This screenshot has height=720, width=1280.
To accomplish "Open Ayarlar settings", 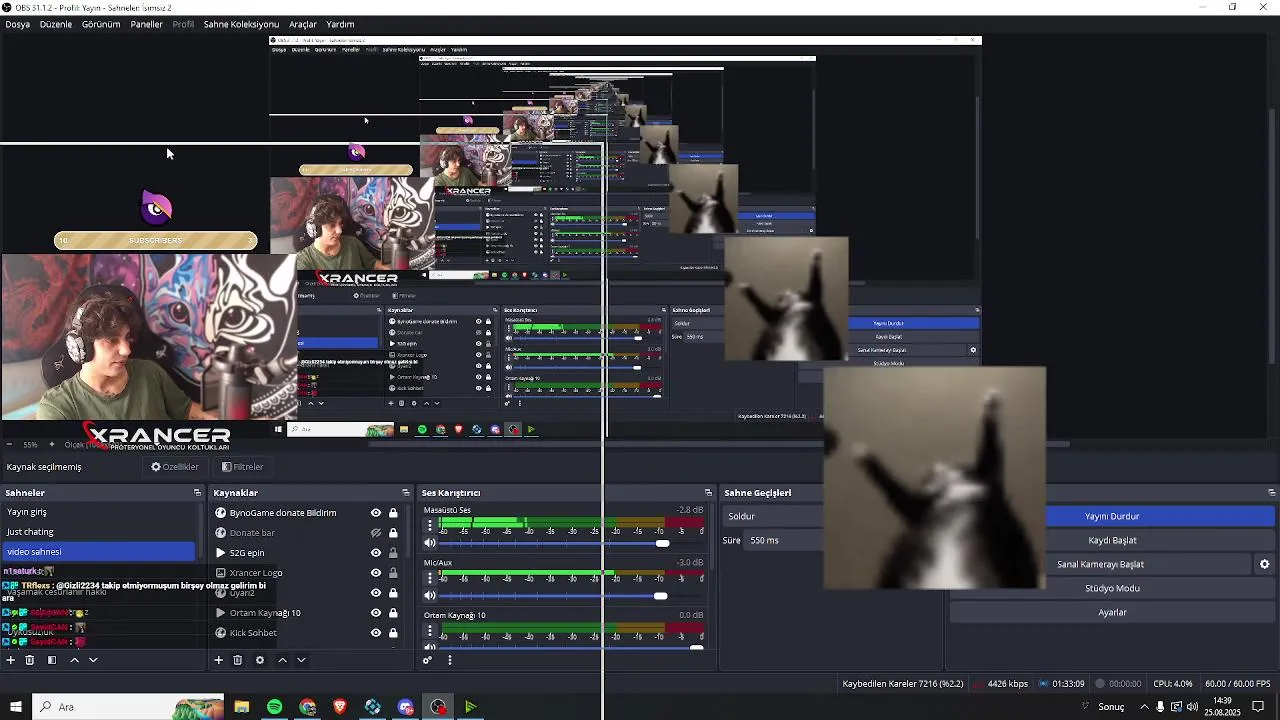I will pyautogui.click(x=1112, y=612).
